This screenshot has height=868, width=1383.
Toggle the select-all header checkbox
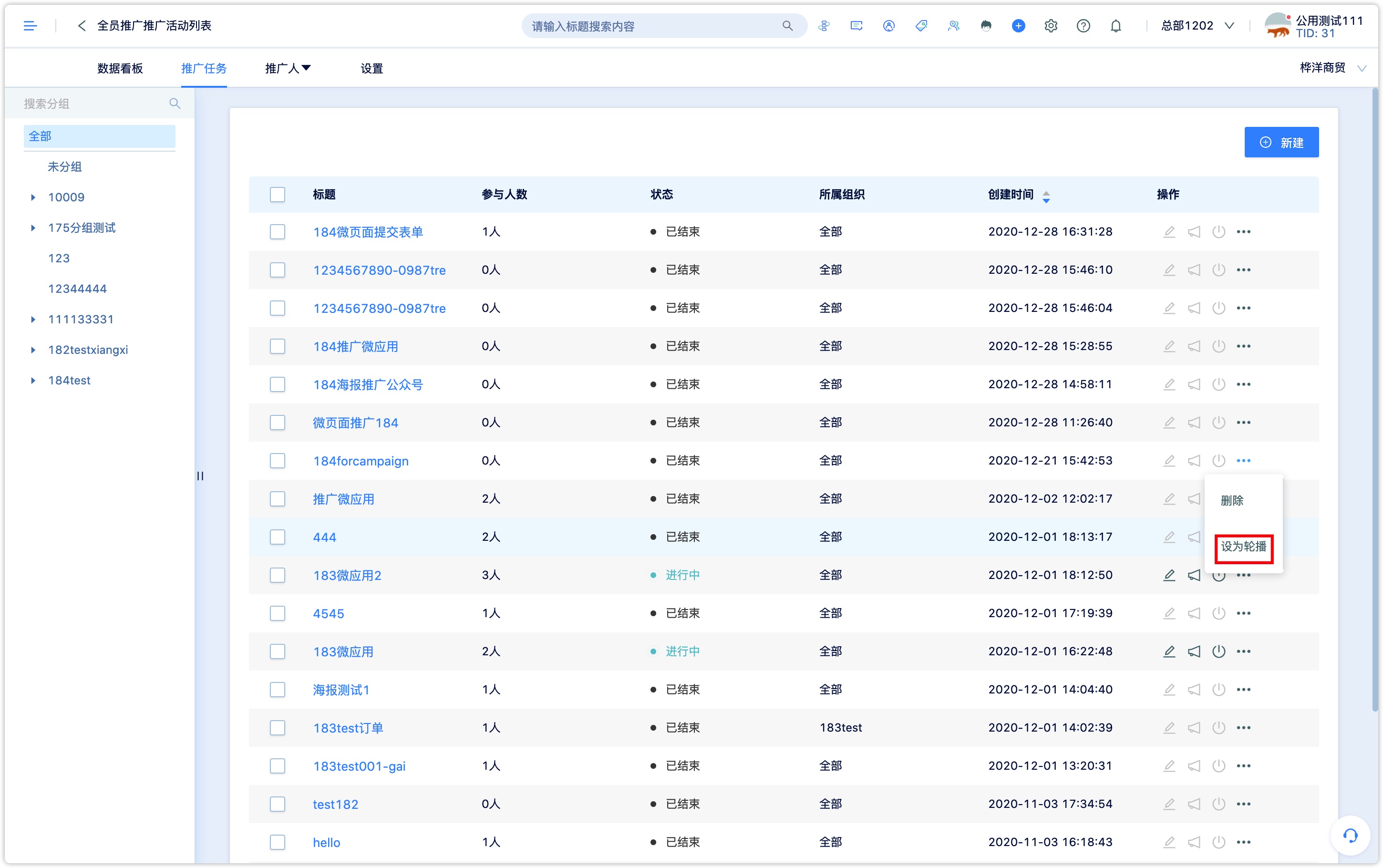[x=278, y=195]
